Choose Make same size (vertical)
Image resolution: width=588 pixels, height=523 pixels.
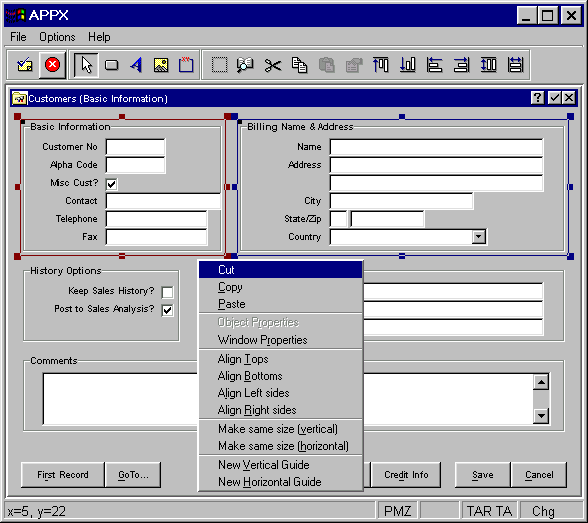[280, 429]
